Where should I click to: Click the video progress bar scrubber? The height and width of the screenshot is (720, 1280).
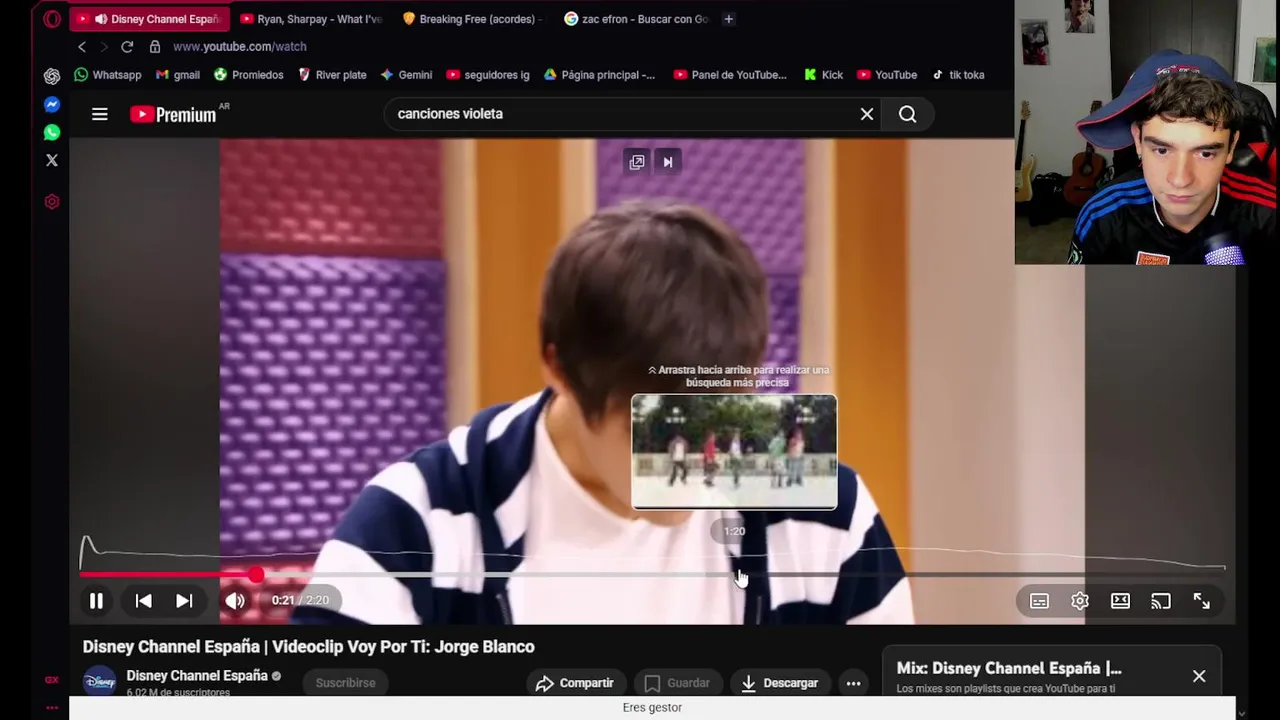point(257,575)
